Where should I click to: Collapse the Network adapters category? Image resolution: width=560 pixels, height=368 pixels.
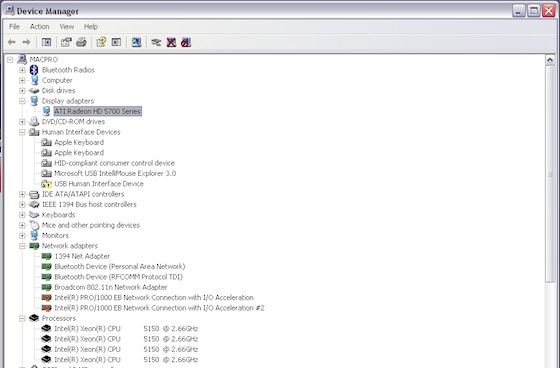click(x=22, y=246)
